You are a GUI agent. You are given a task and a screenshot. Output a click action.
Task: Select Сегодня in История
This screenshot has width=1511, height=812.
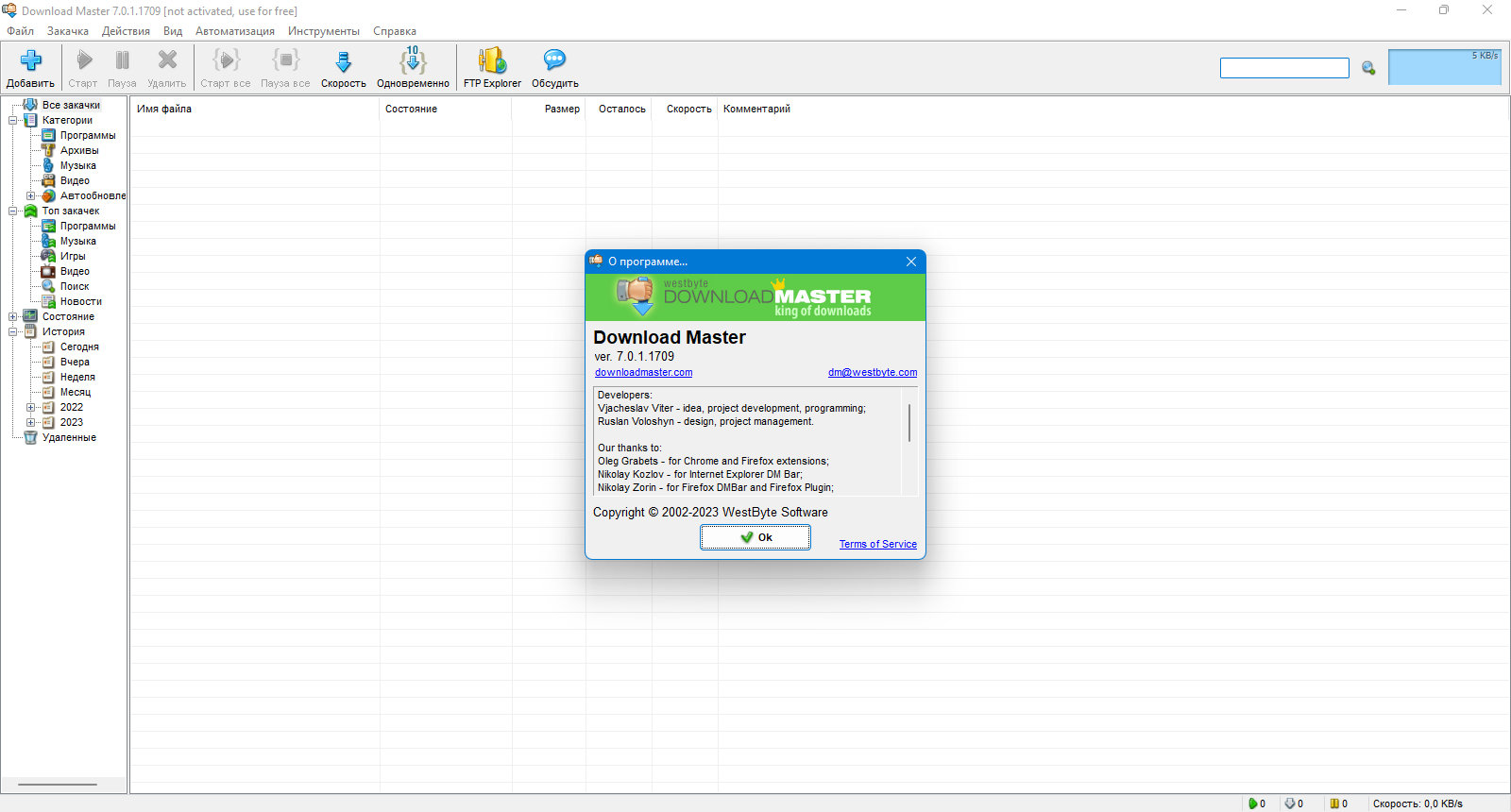pyautogui.click(x=79, y=347)
